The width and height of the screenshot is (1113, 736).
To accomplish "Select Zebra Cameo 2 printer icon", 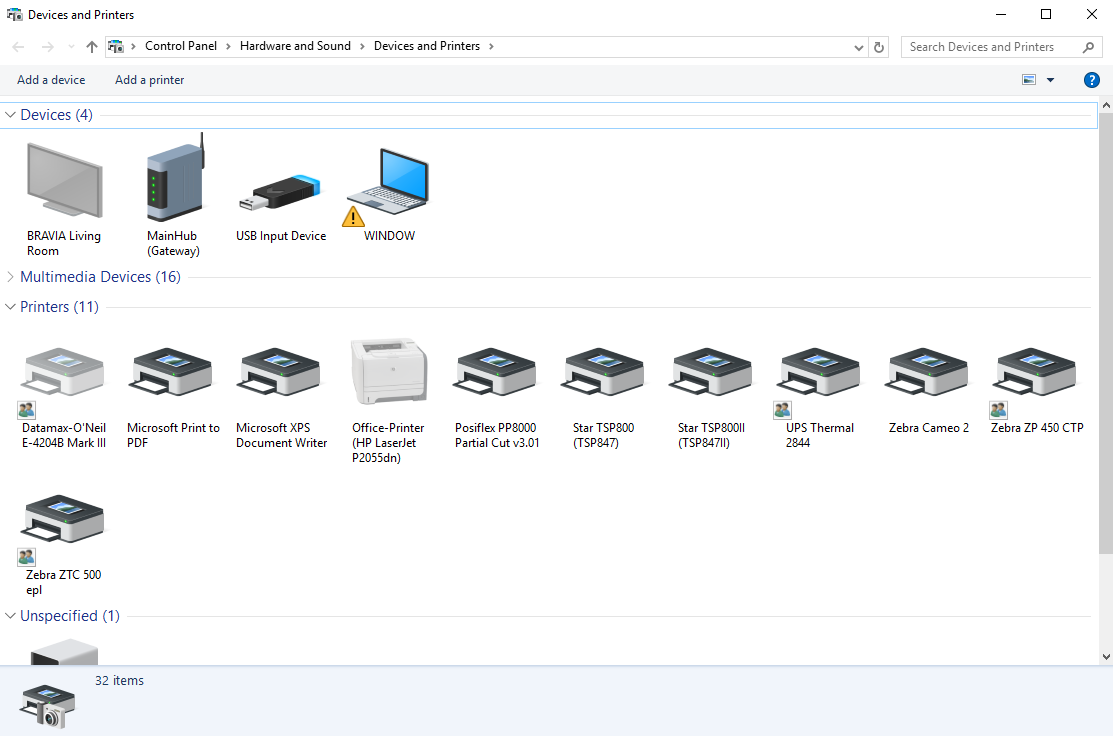I will click(x=926, y=370).
